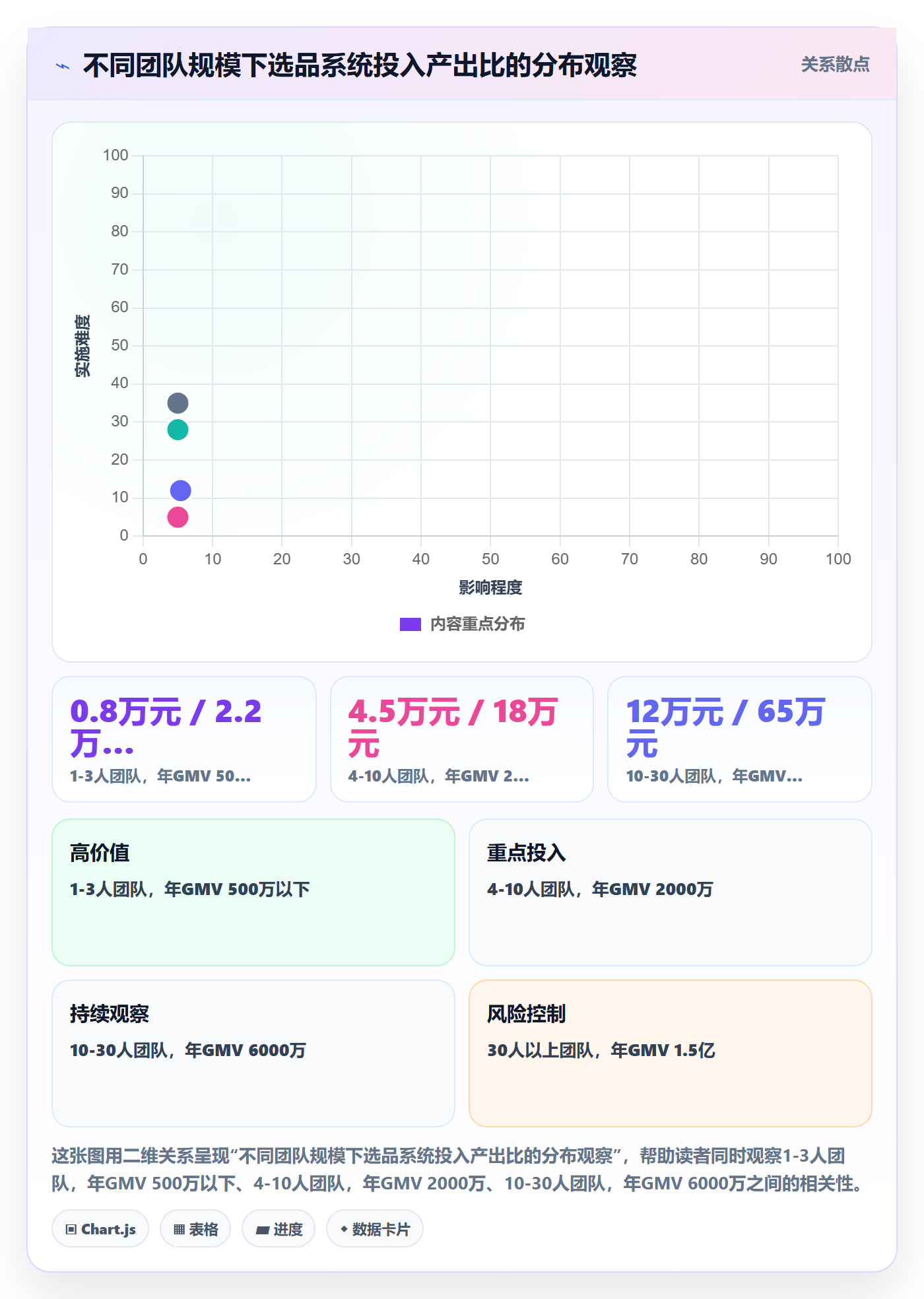924x1299 pixels.
Task: Select the pink scatter point on the chart
Action: coord(178,517)
